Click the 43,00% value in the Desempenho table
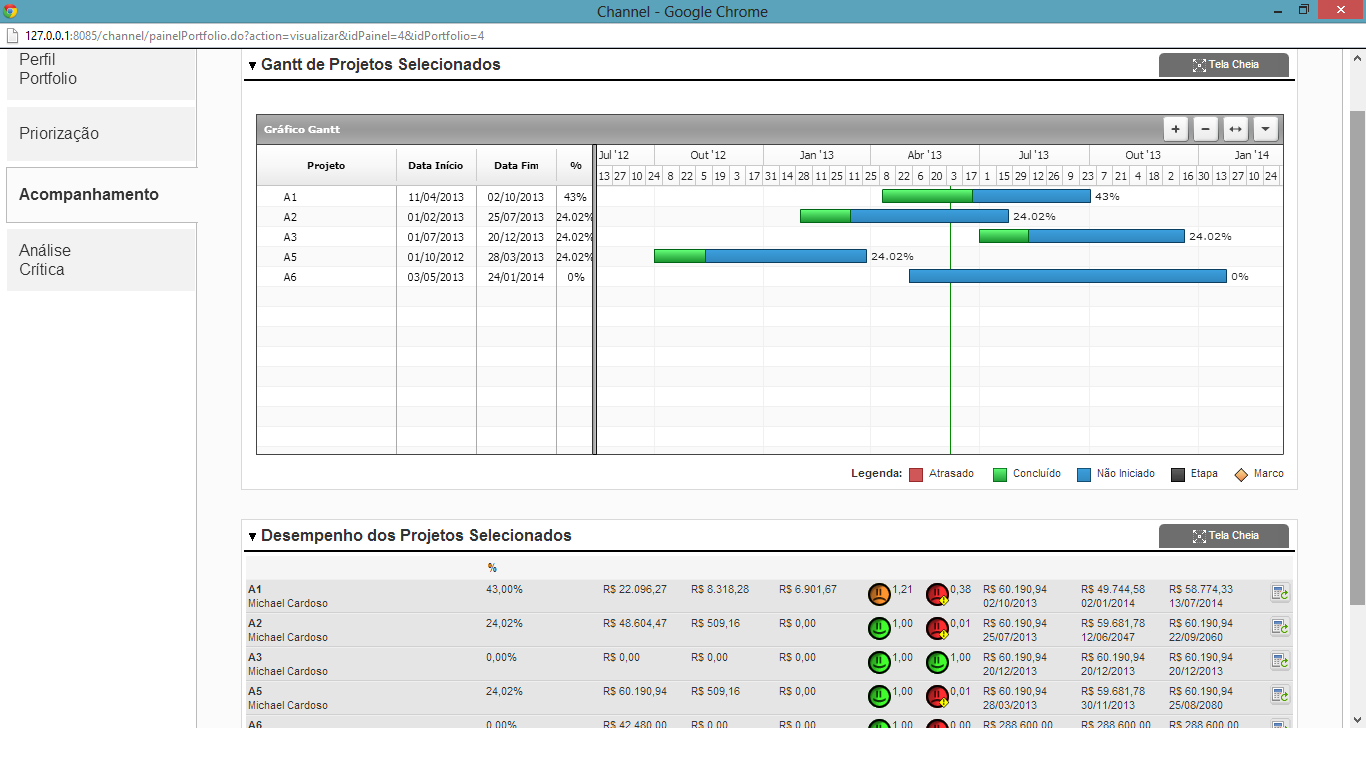 pos(504,590)
